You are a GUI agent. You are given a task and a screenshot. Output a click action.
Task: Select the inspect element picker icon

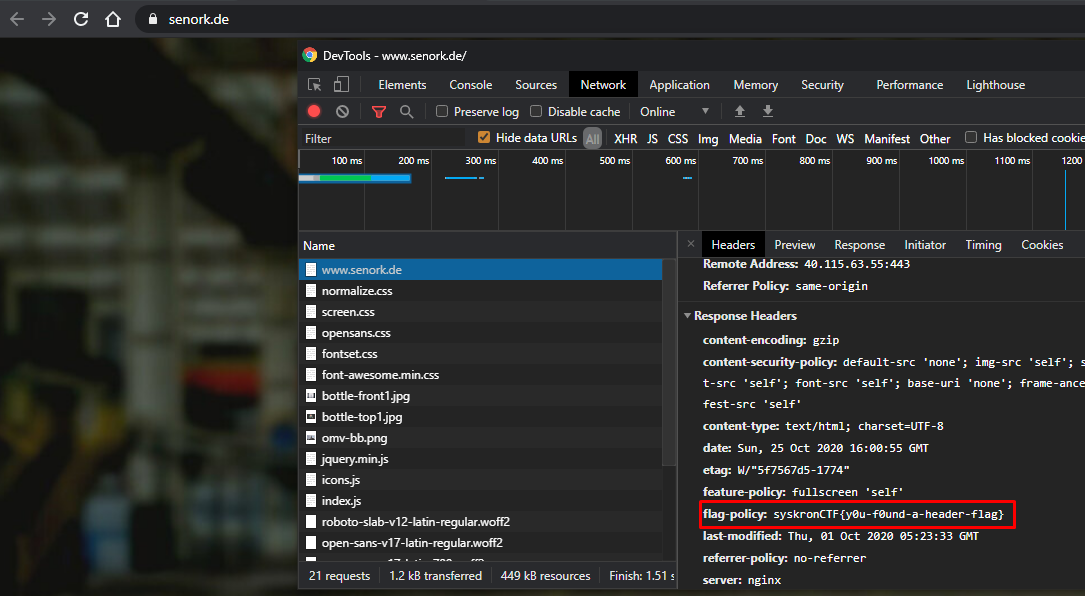point(315,84)
